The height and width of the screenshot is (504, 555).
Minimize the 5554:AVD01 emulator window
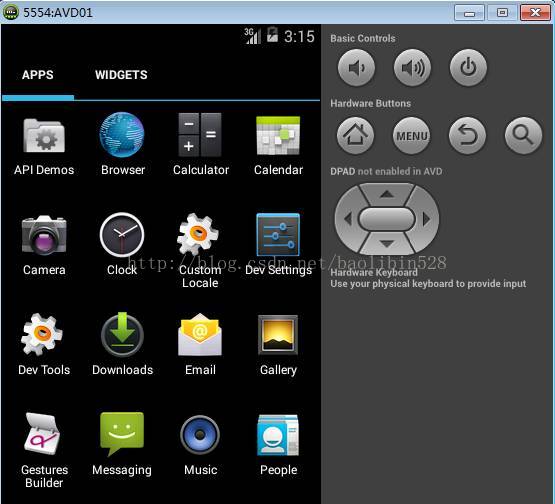[469, 13]
